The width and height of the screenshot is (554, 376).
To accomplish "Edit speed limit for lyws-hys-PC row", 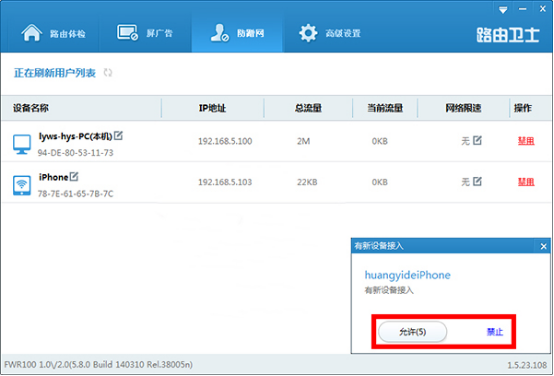I will pos(477,140).
